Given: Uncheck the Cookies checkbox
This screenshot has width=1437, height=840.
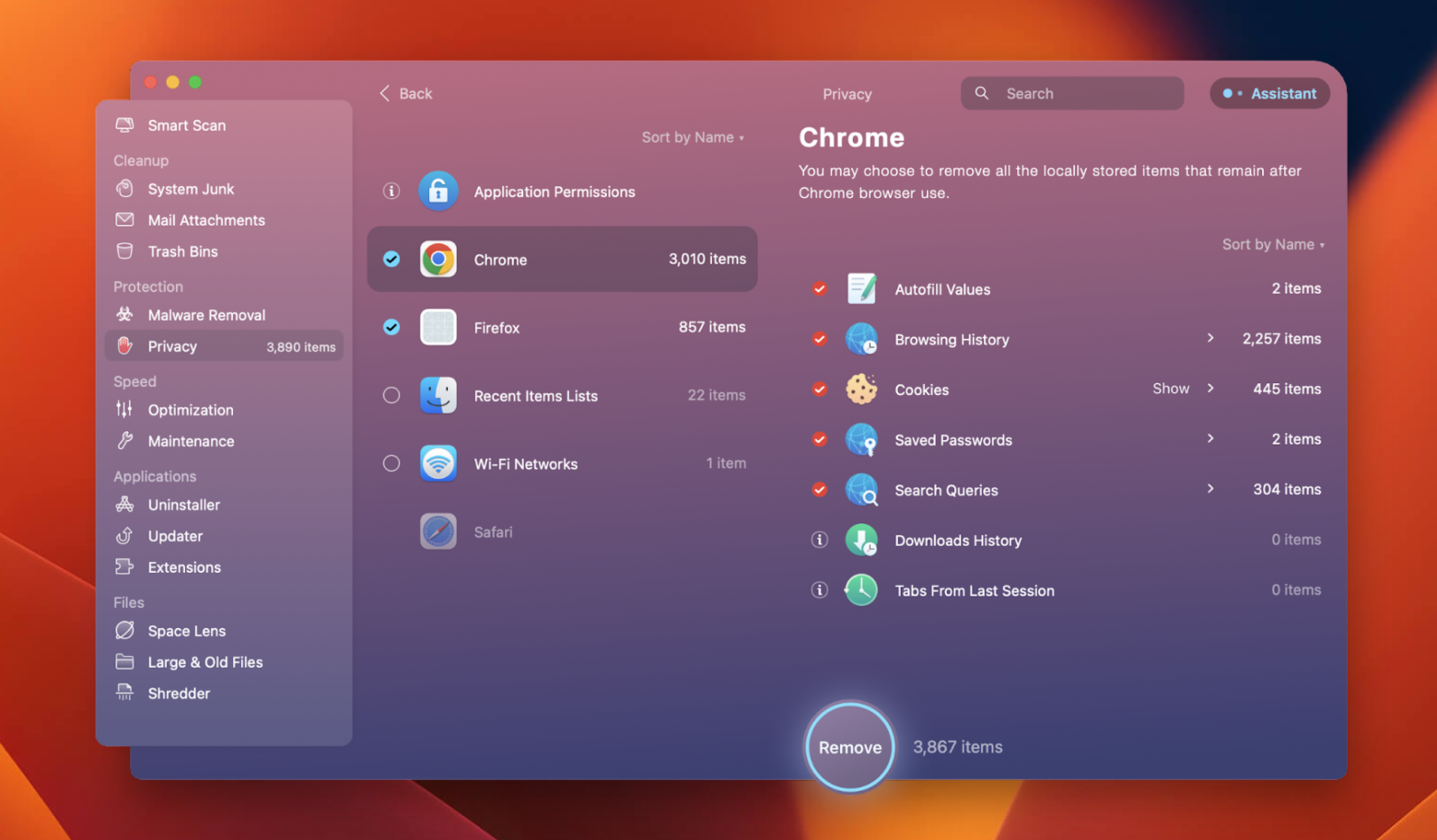Looking at the screenshot, I should (819, 389).
